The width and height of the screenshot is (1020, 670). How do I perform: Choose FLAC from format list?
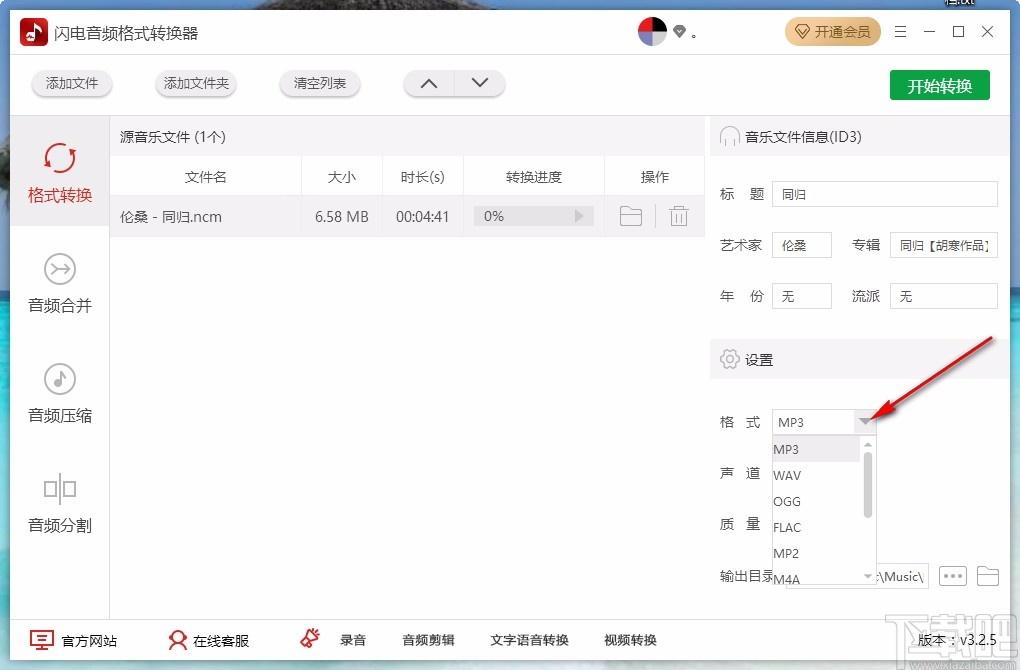[x=816, y=528]
